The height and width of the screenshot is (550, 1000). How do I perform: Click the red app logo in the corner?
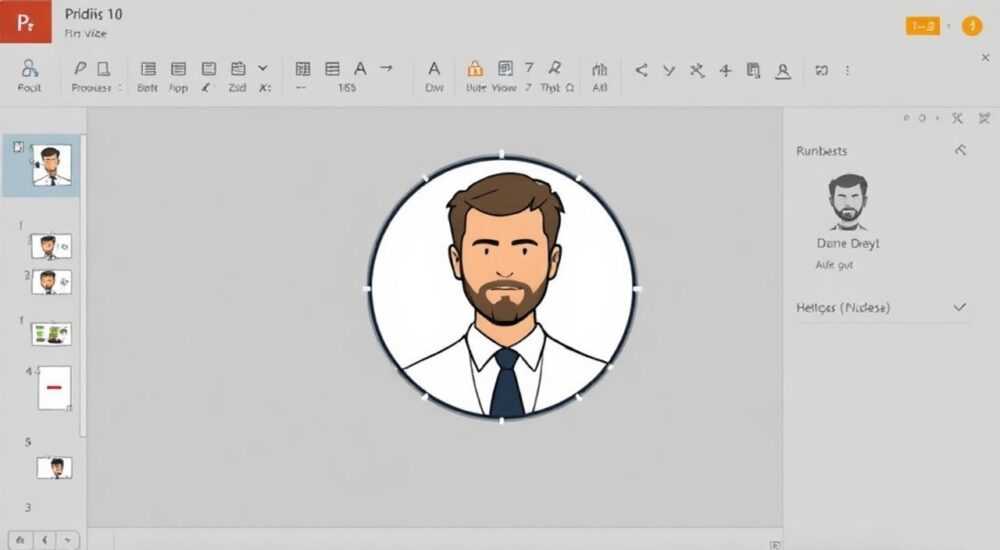26,22
